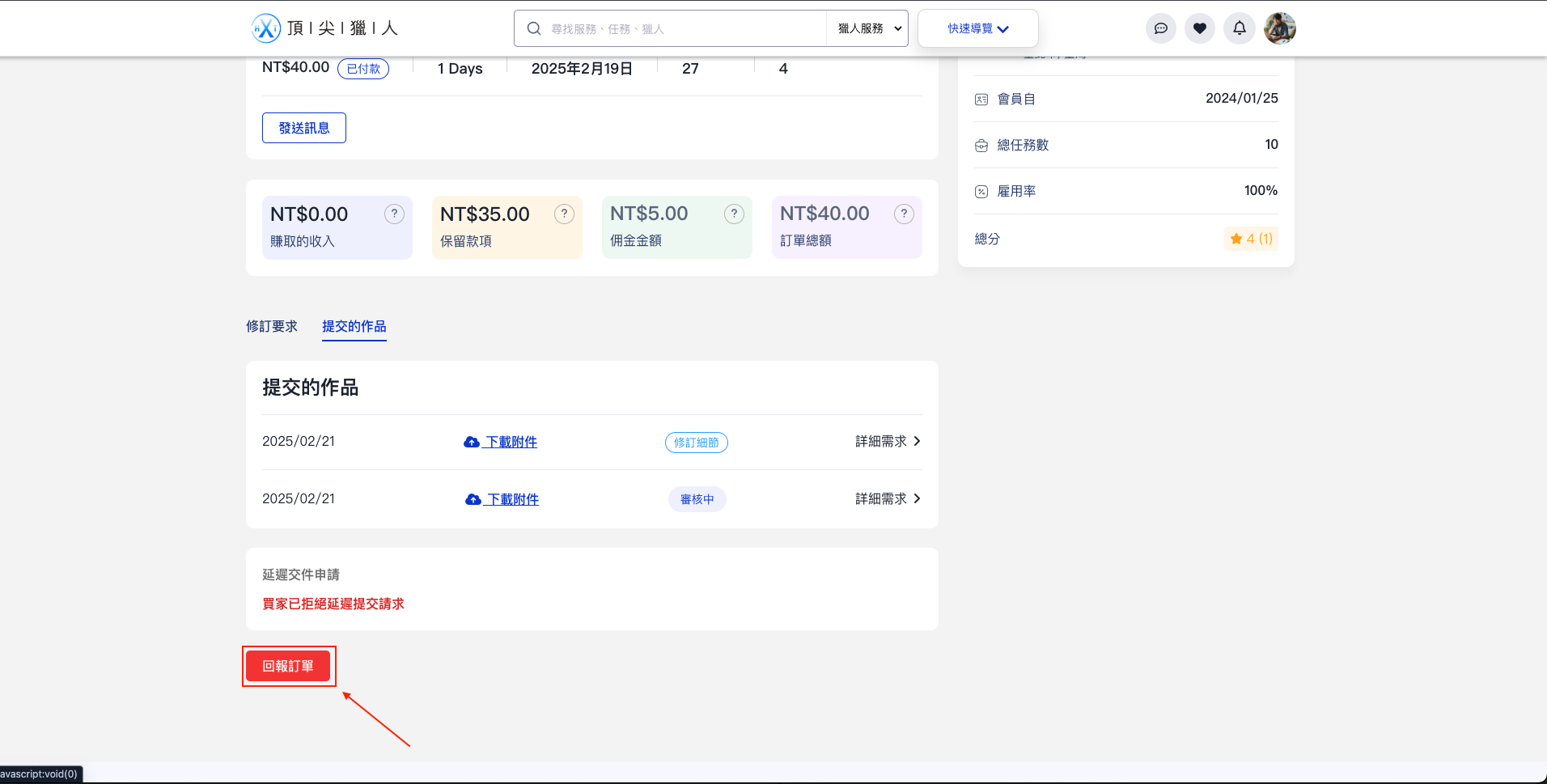Switch to the 修訂要求 tab

[x=271, y=326]
